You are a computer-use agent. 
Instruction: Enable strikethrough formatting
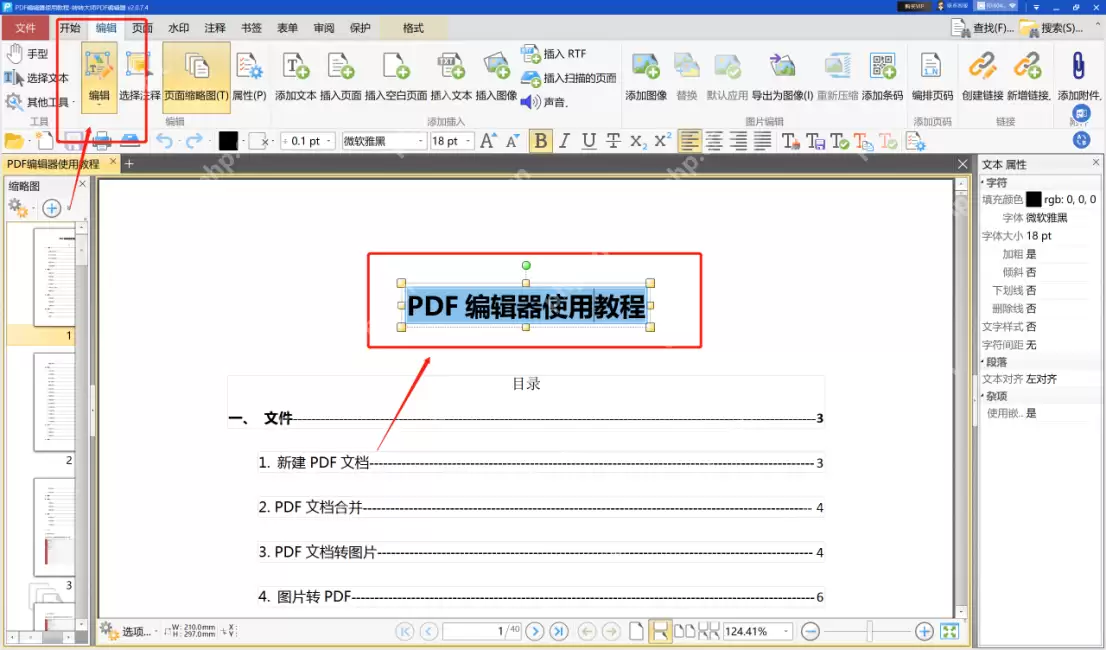[615, 141]
